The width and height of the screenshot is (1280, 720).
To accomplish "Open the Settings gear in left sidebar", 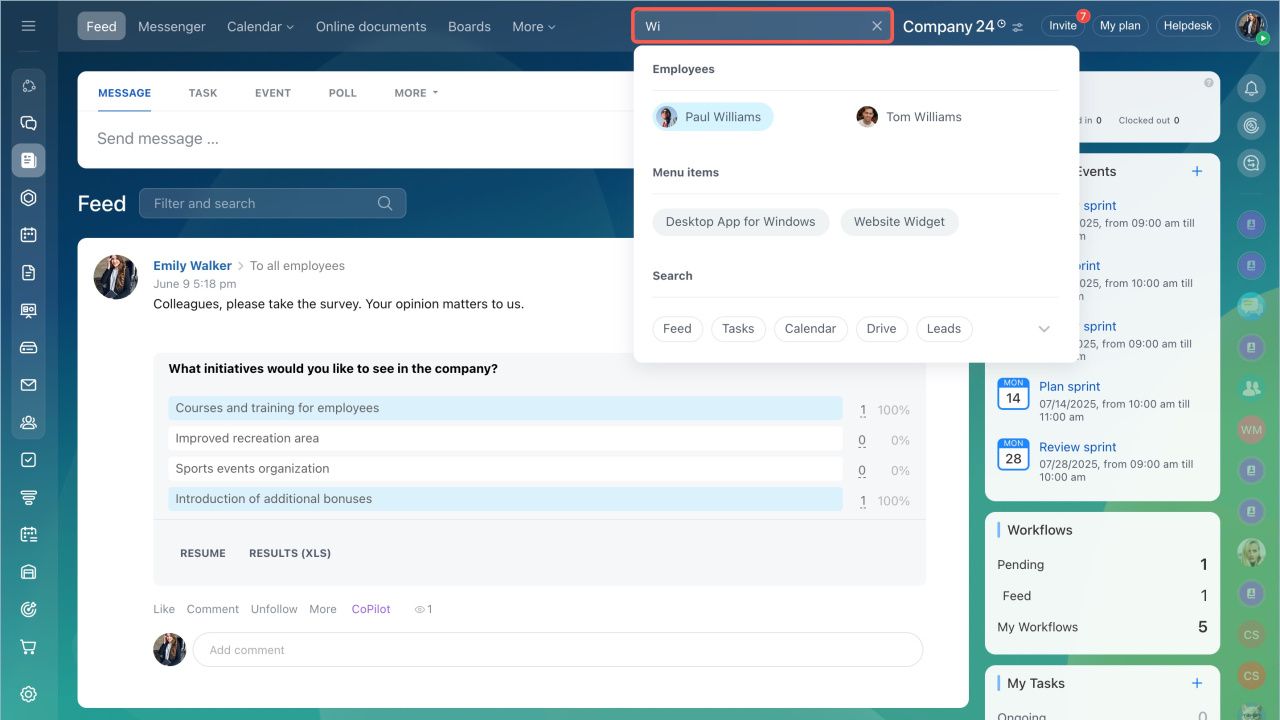I will pos(28,694).
